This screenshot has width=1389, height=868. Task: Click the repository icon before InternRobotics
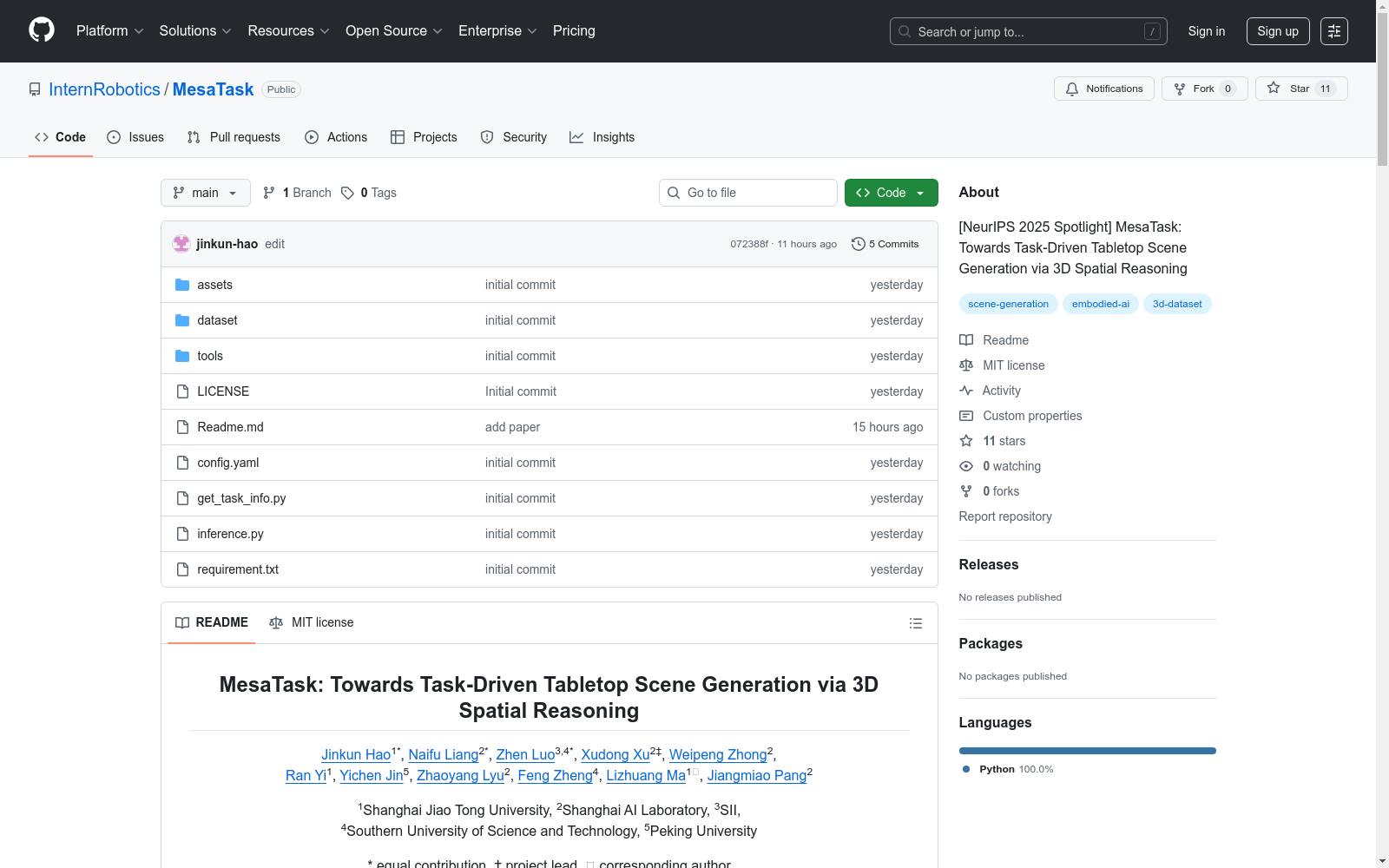[35, 89]
